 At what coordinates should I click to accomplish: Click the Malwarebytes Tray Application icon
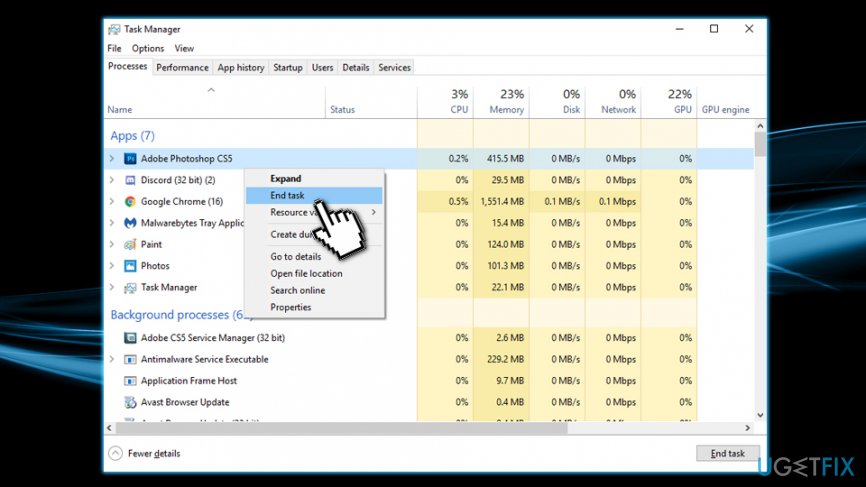point(130,223)
